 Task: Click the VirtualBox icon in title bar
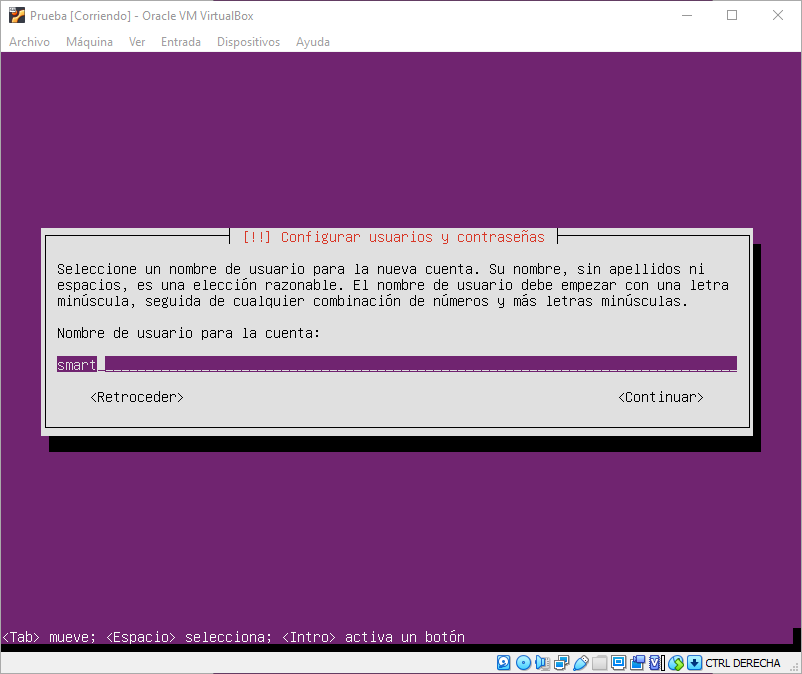[x=16, y=15]
